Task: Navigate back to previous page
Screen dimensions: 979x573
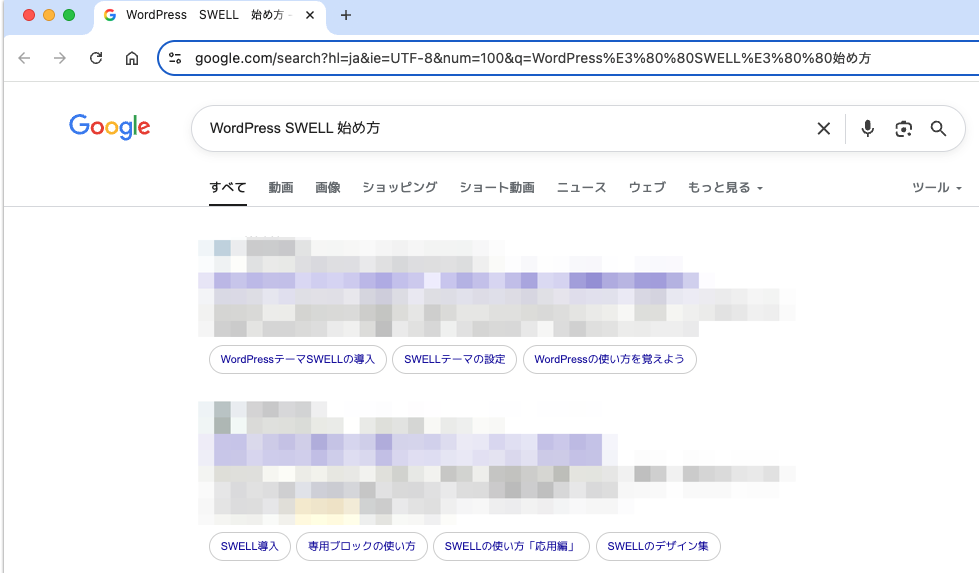Action: [24, 58]
